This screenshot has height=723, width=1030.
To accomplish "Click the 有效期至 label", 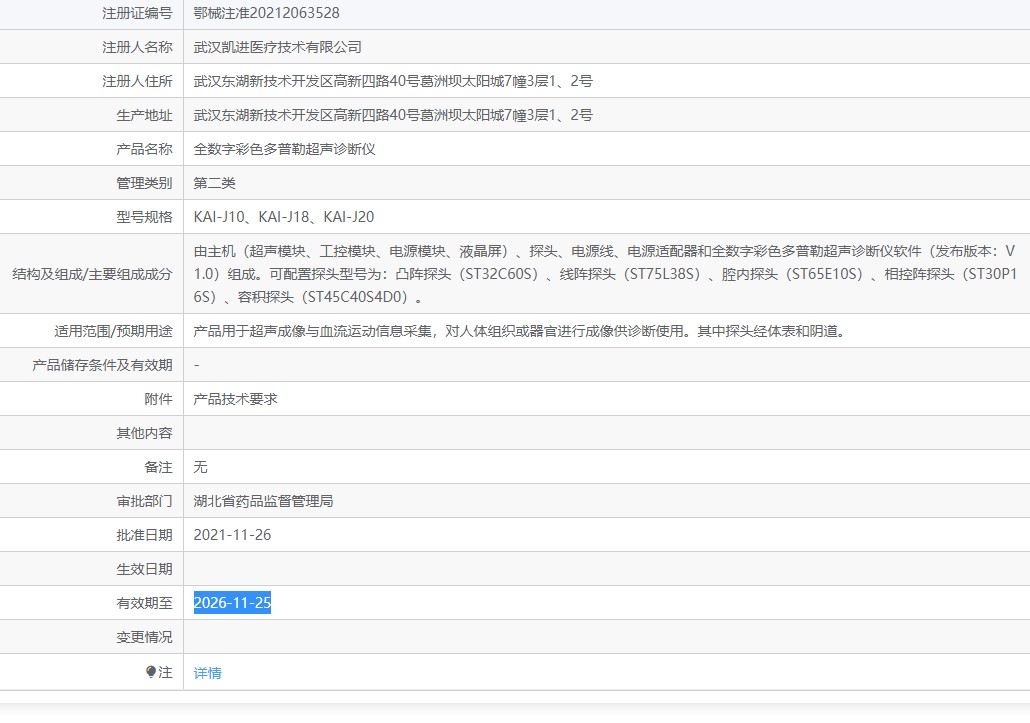I will (x=145, y=603).
